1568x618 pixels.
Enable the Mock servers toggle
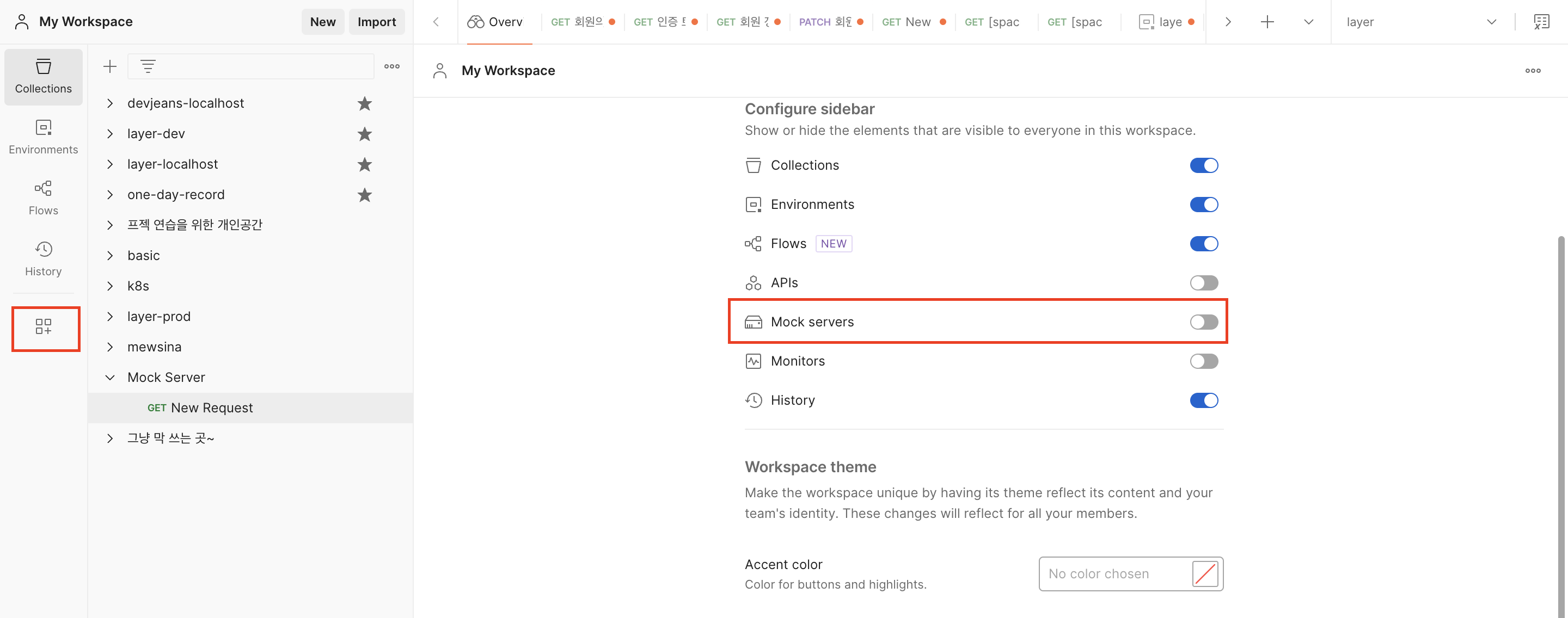click(x=1203, y=322)
